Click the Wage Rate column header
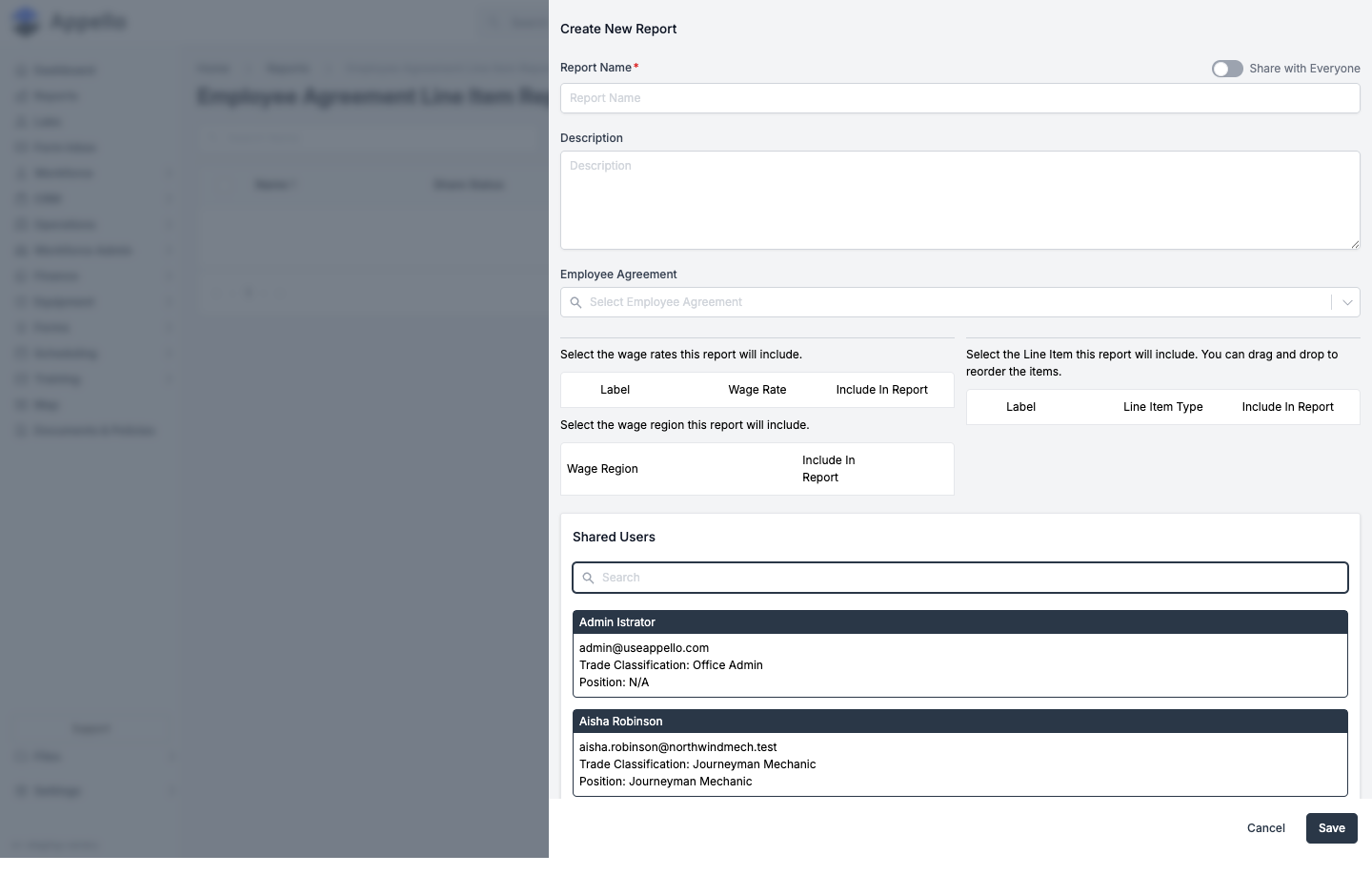This screenshot has height=875, width=1372. click(757, 390)
